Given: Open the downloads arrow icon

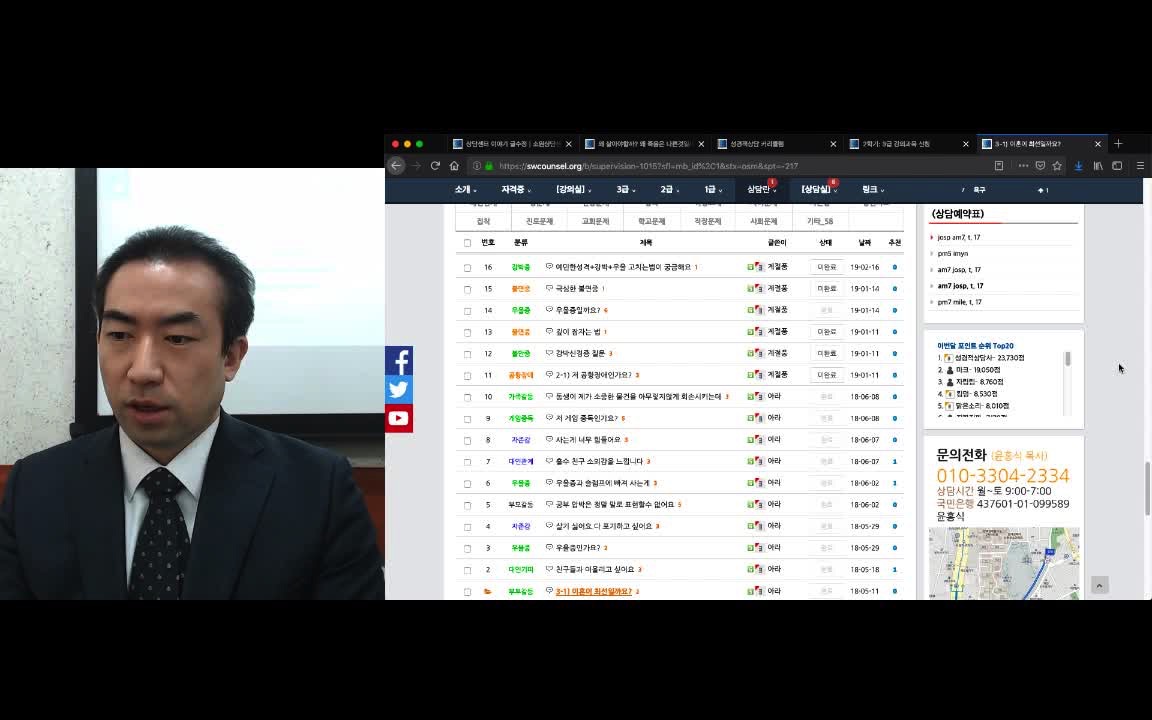Looking at the screenshot, I should pyautogui.click(x=1078, y=166).
